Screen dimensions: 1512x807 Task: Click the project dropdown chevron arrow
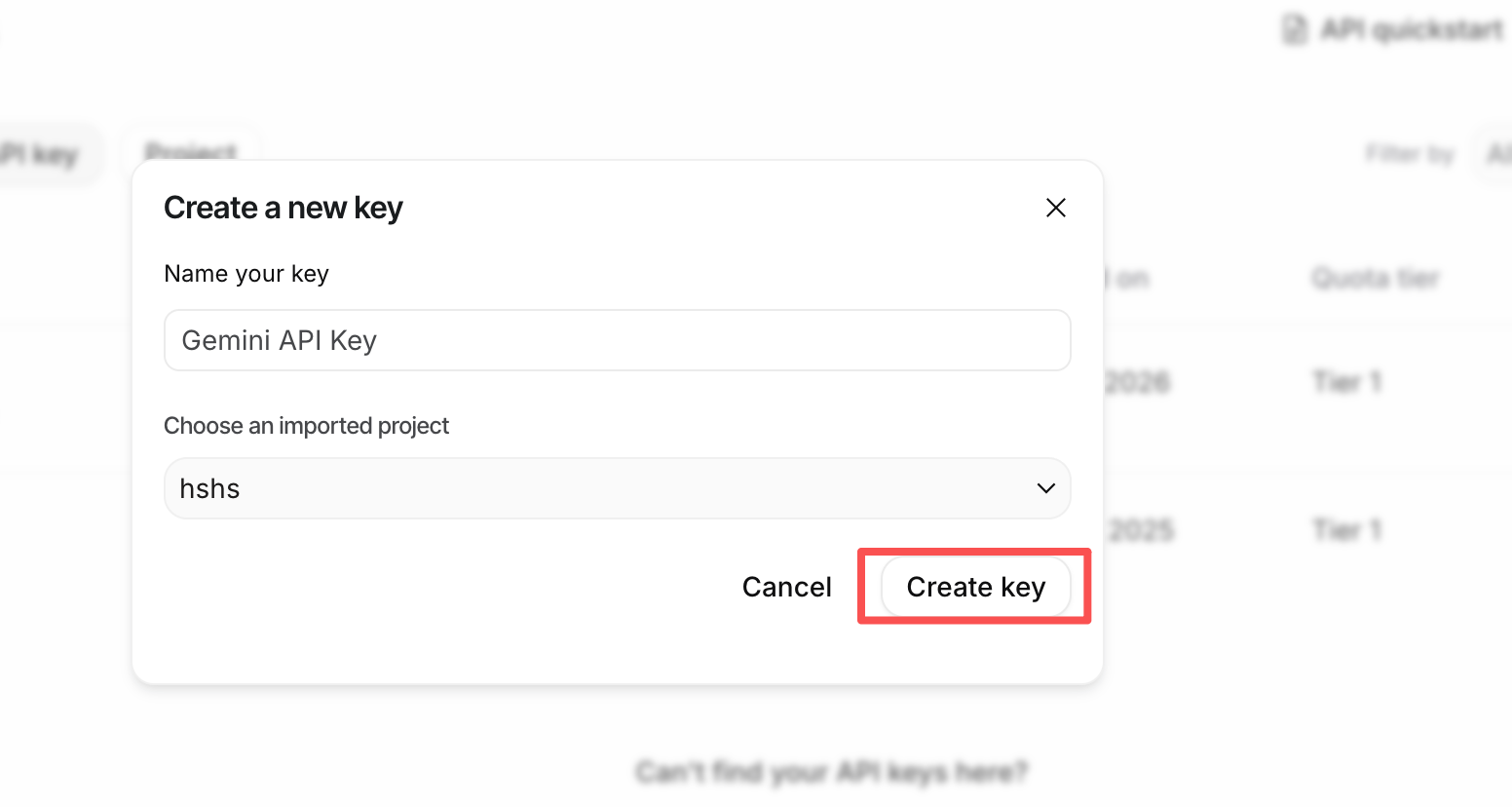tap(1045, 488)
